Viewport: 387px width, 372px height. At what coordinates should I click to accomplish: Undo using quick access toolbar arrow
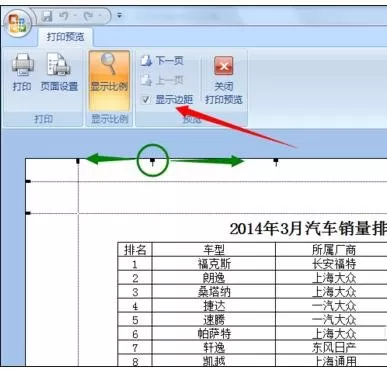pos(64,16)
